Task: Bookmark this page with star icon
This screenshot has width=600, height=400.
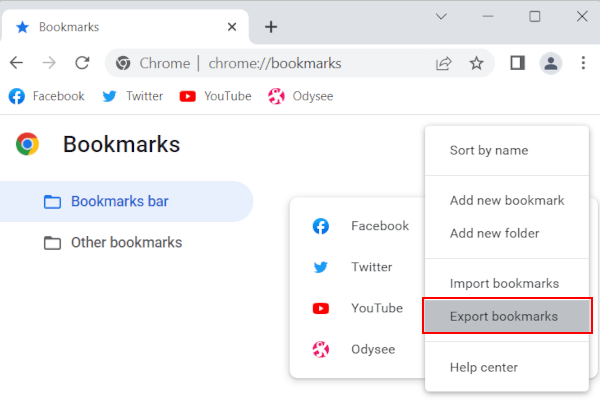Action: [476, 63]
